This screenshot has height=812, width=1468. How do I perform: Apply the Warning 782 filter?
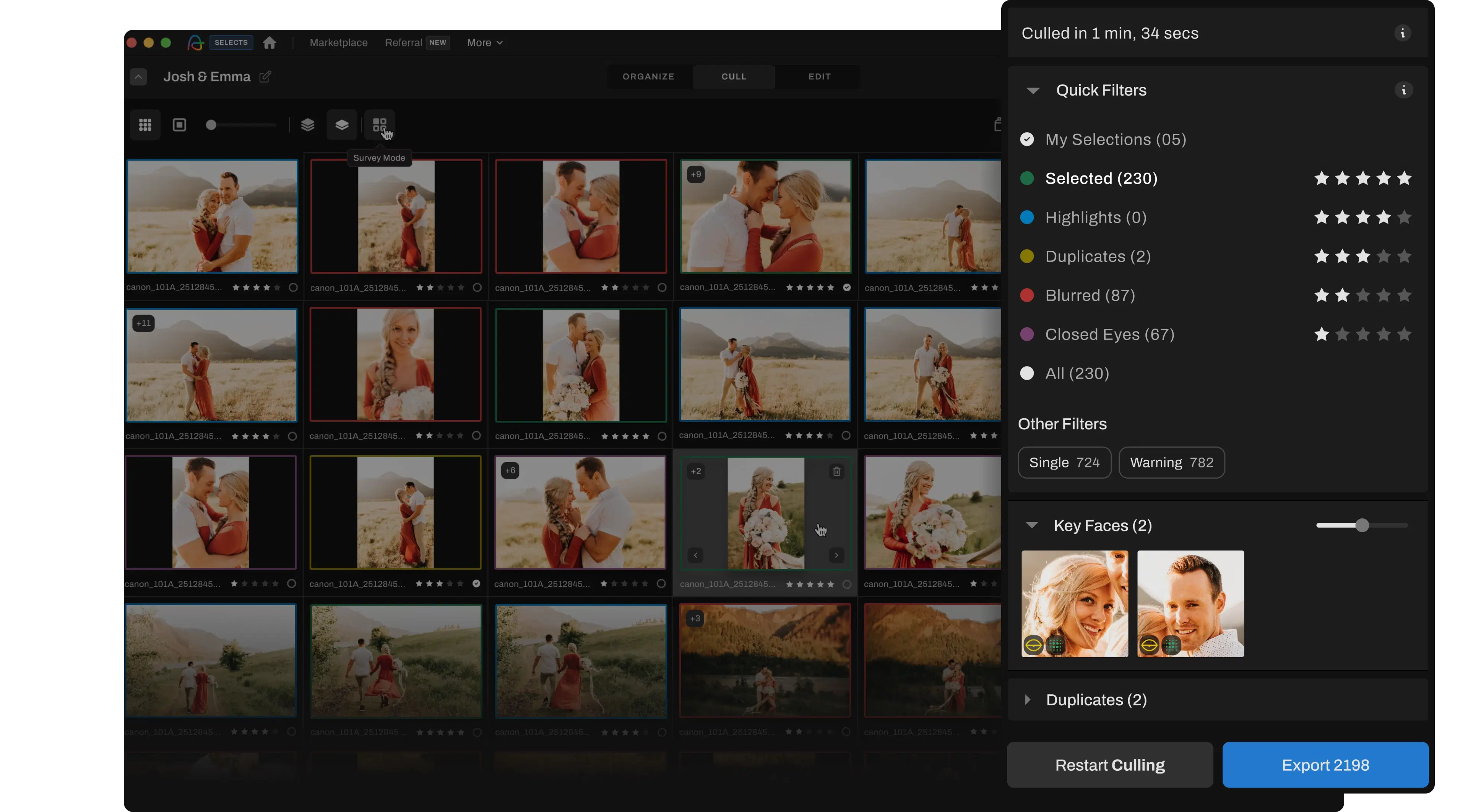1172,463
